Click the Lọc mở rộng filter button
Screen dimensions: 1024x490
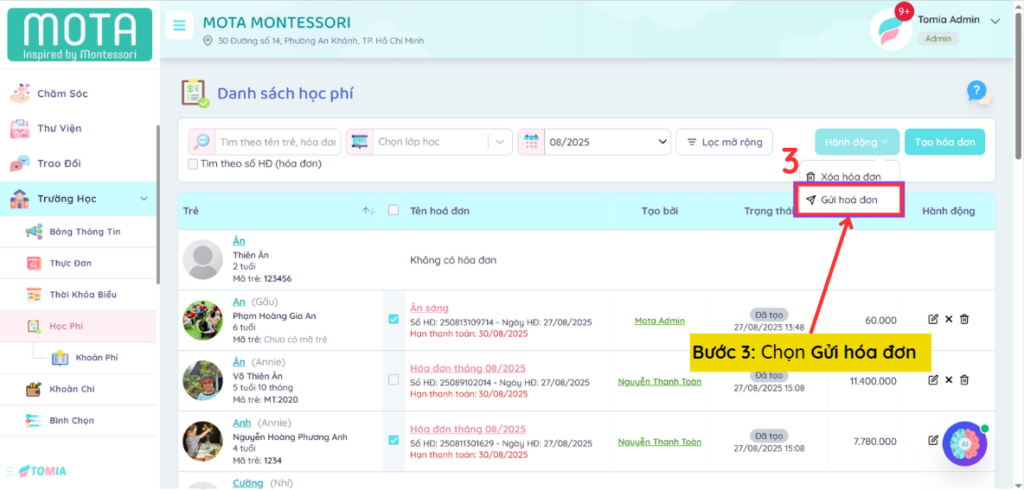724,142
